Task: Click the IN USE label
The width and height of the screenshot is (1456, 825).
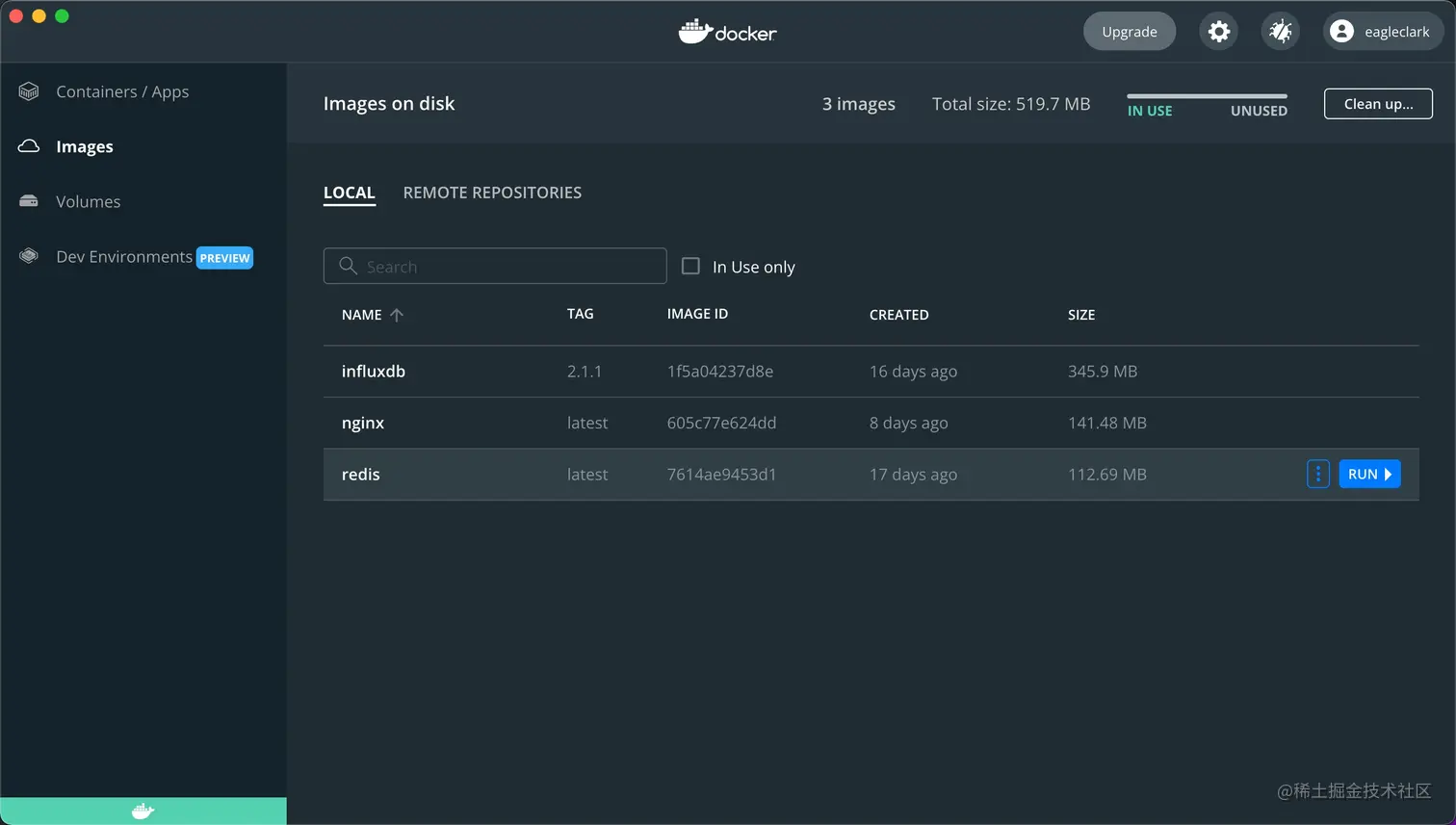Action: tap(1150, 111)
